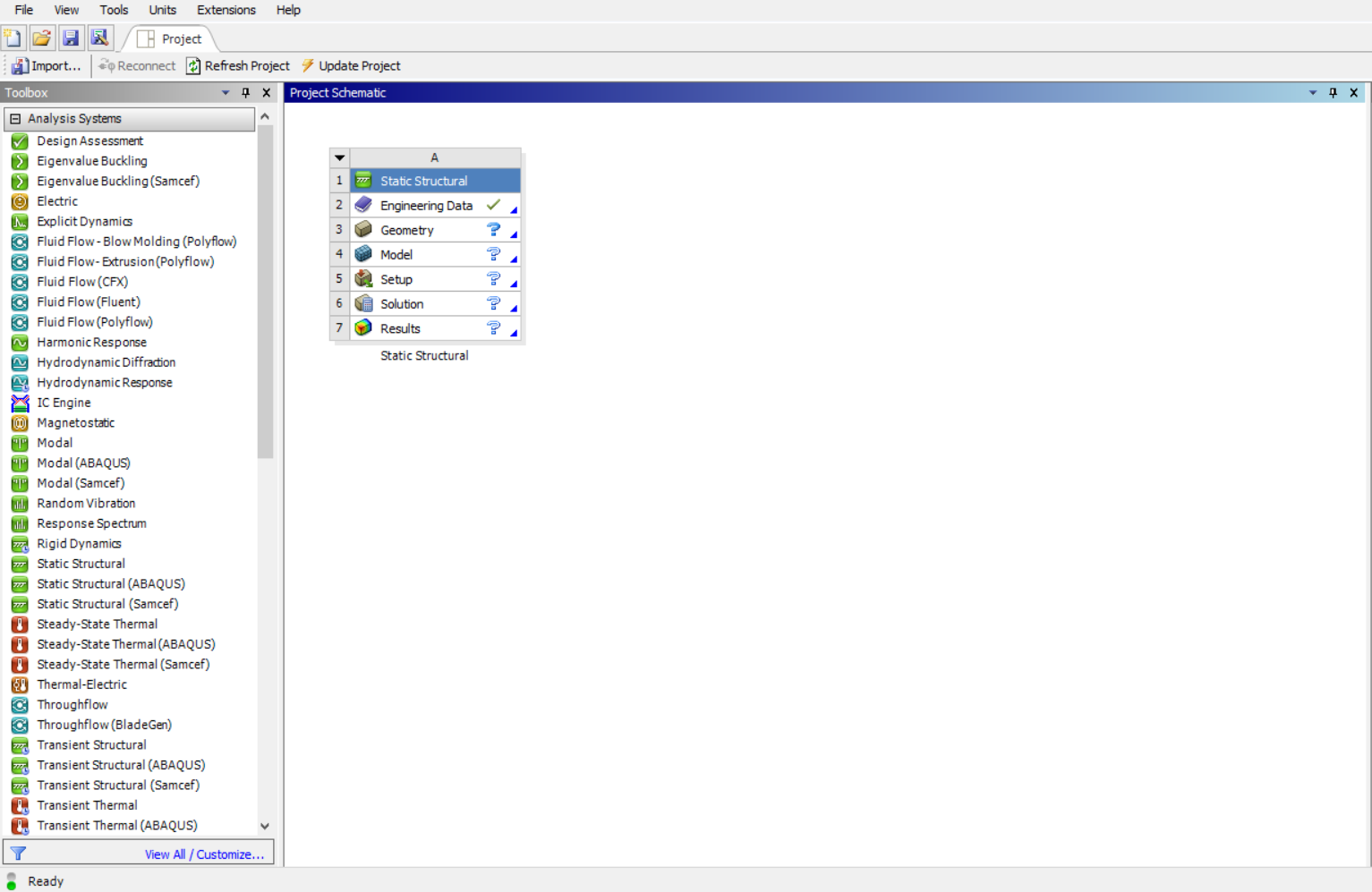Select Eigenvalue Buckling in the toolbox

pos(92,161)
